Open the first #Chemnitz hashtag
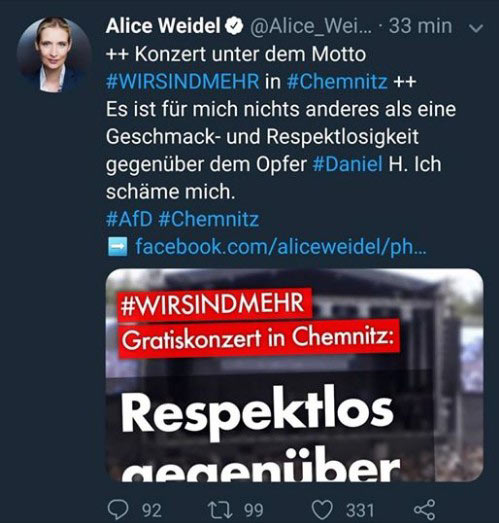The height and width of the screenshot is (523, 499). pyautogui.click(x=337, y=81)
